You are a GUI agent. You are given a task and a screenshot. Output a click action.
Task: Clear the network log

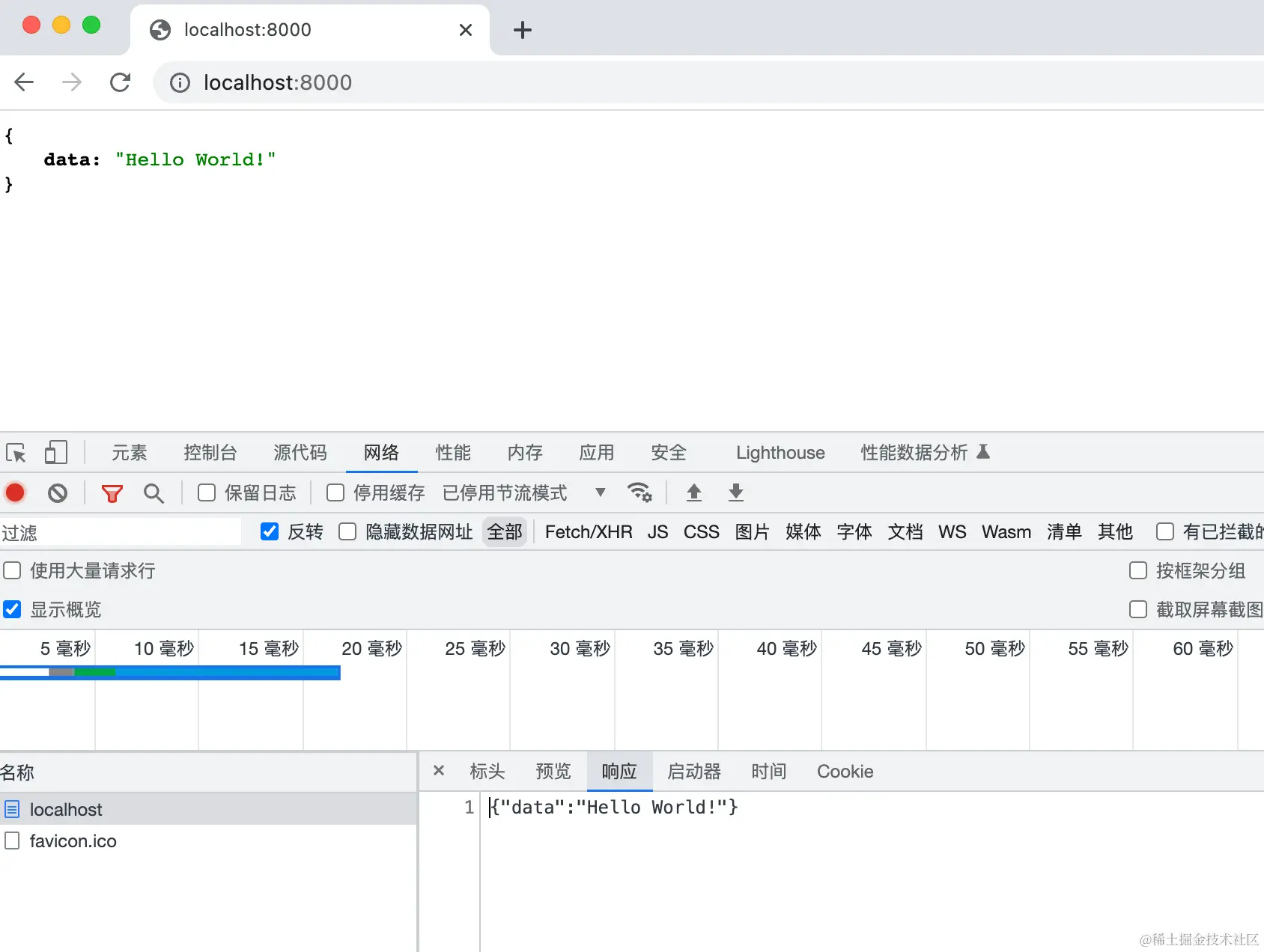[x=58, y=492]
